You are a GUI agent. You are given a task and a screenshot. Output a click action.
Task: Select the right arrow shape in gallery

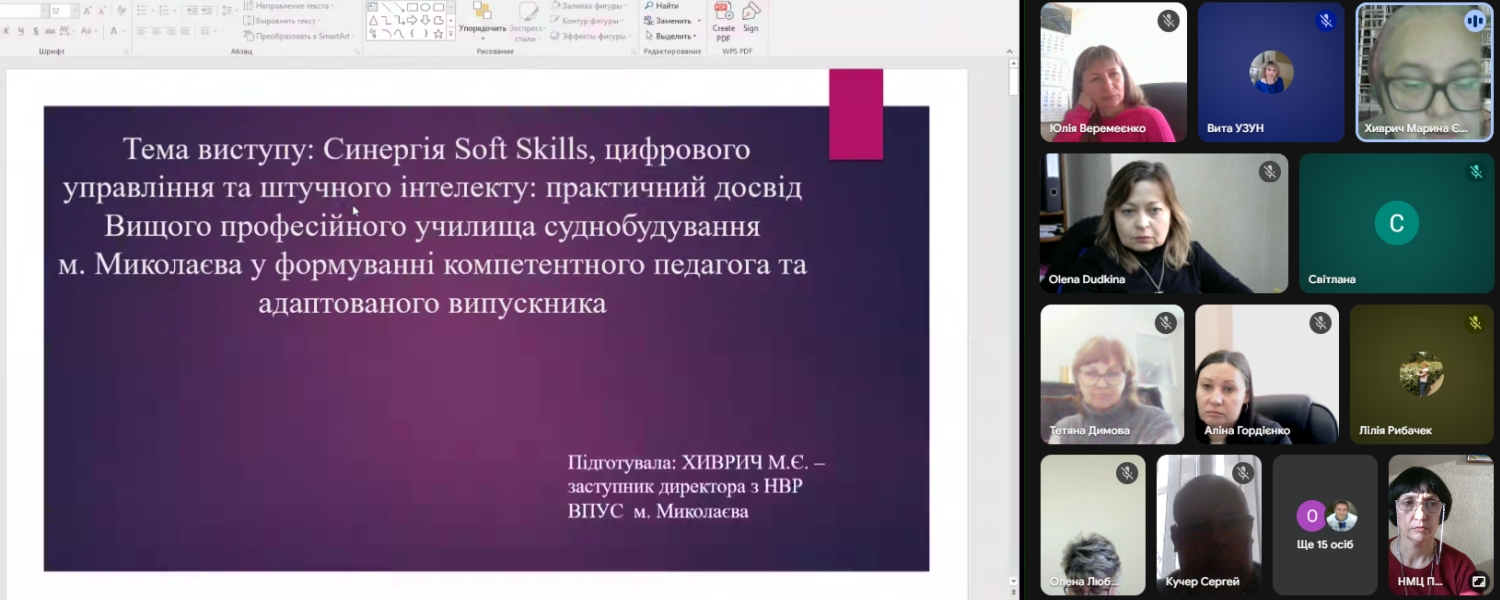[411, 20]
